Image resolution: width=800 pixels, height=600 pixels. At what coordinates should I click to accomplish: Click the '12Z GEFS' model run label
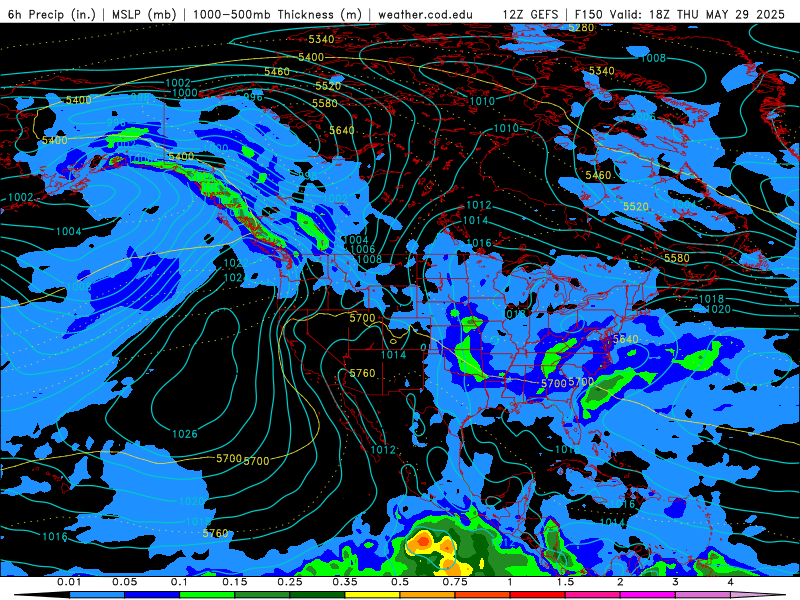(x=531, y=14)
